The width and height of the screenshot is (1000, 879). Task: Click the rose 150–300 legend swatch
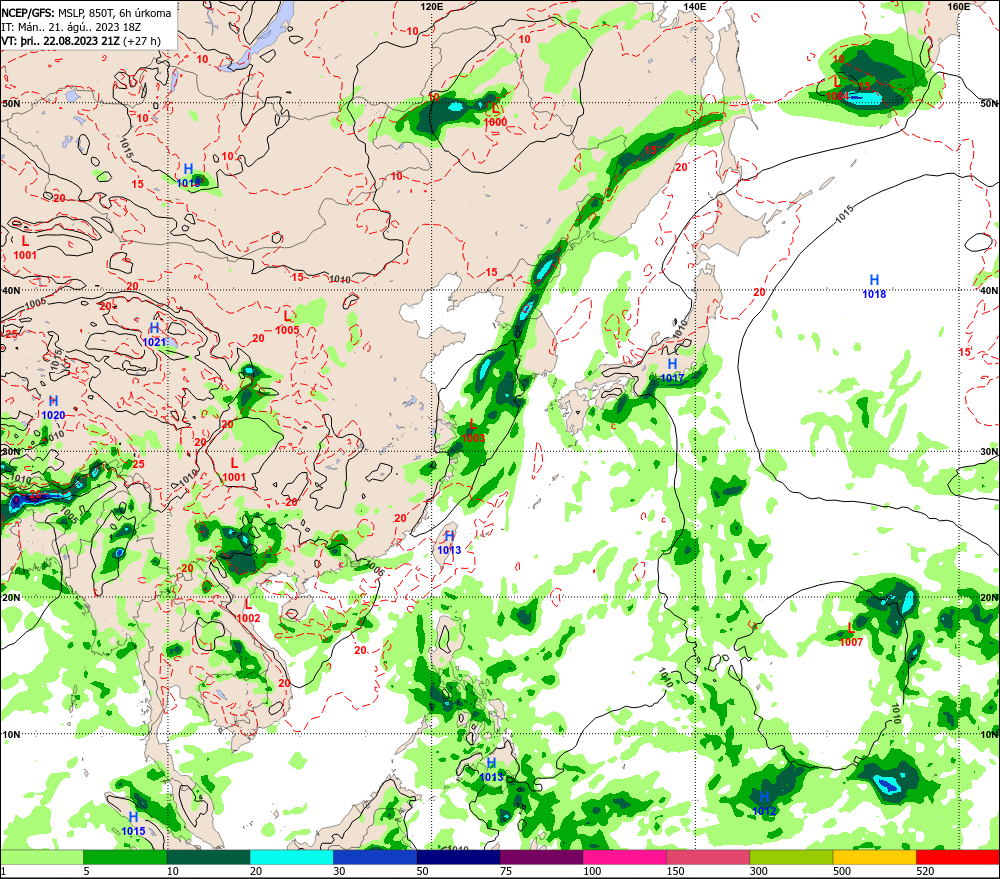pos(708,857)
